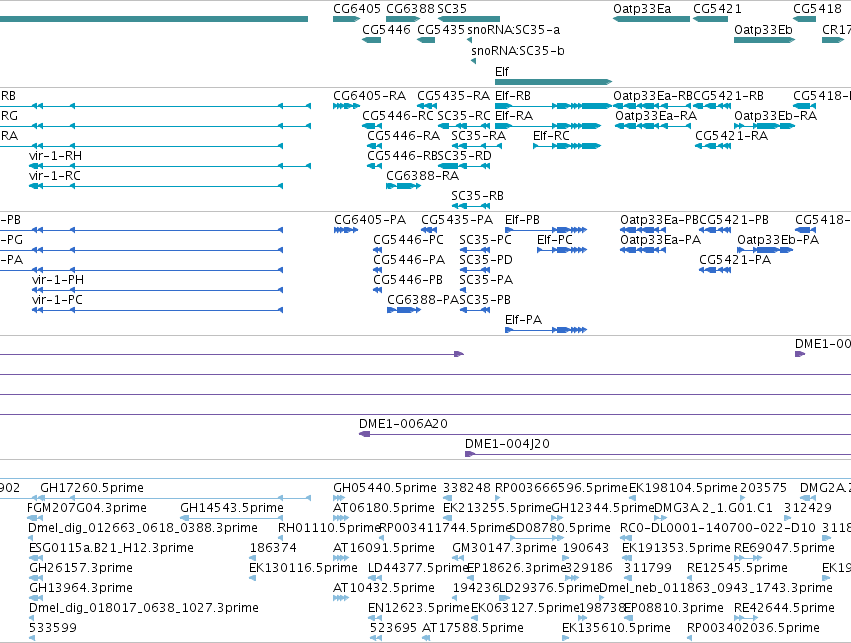Click protein CG6388-PA
Image resolution: width=851 pixels, height=643 pixels.
point(423,300)
